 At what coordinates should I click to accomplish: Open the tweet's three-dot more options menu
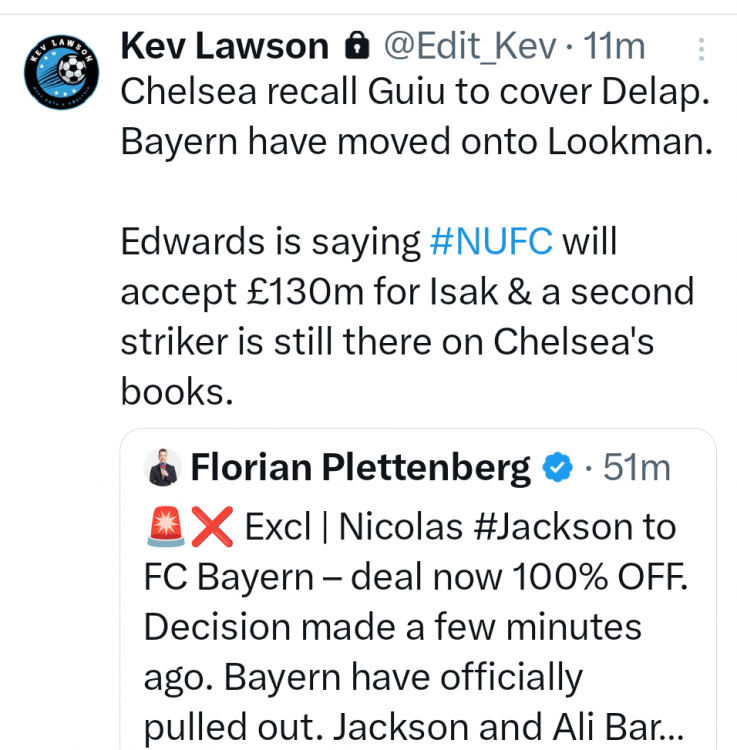coord(701,48)
